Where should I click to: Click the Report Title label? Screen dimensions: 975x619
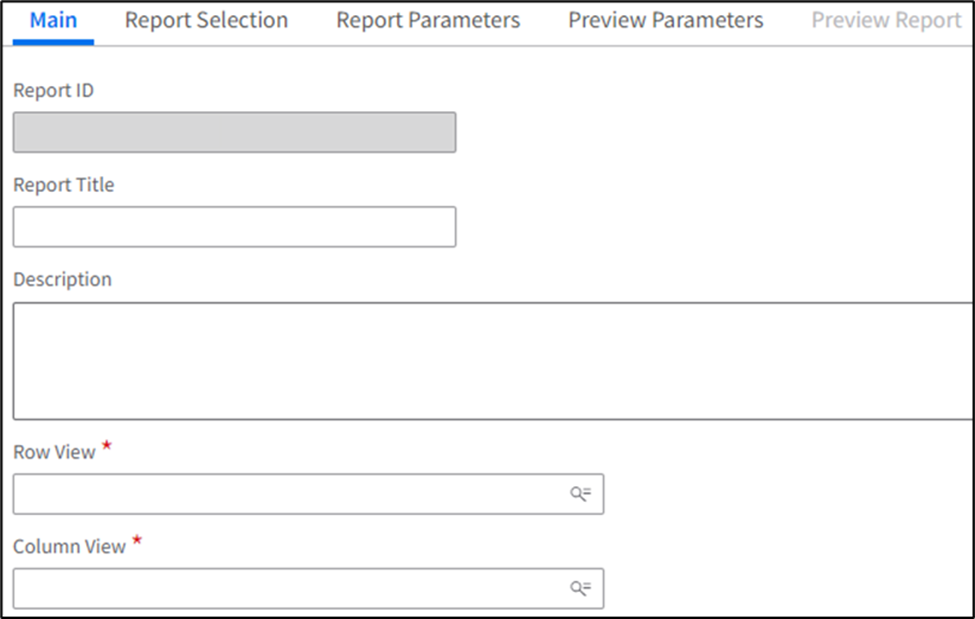click(63, 185)
